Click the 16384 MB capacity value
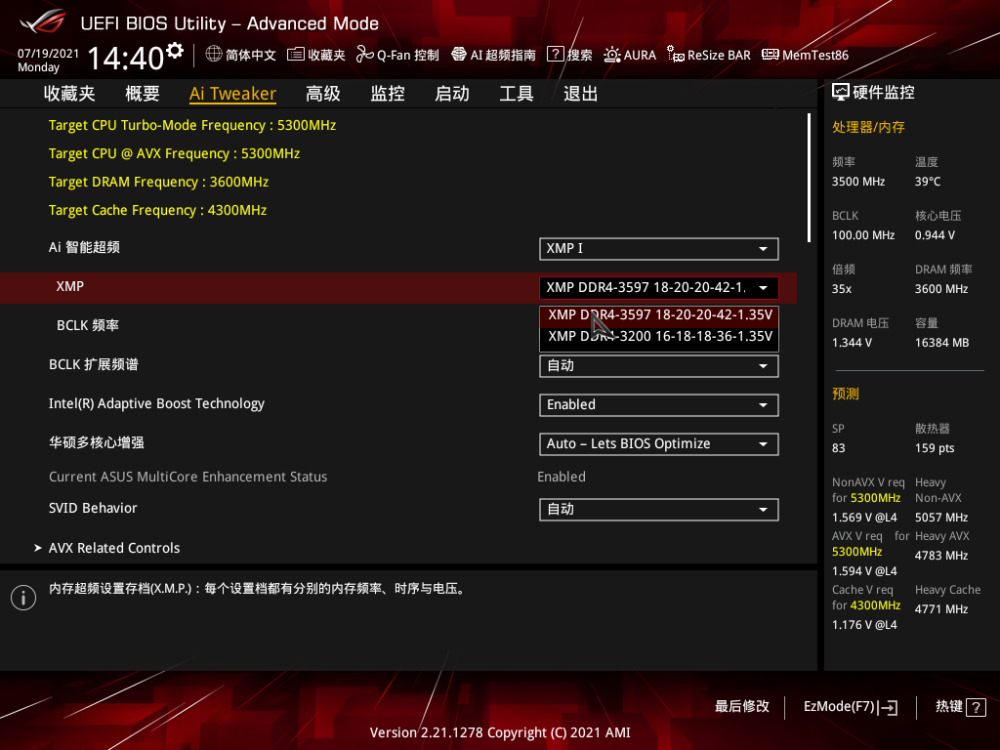1000x750 pixels. click(942, 342)
